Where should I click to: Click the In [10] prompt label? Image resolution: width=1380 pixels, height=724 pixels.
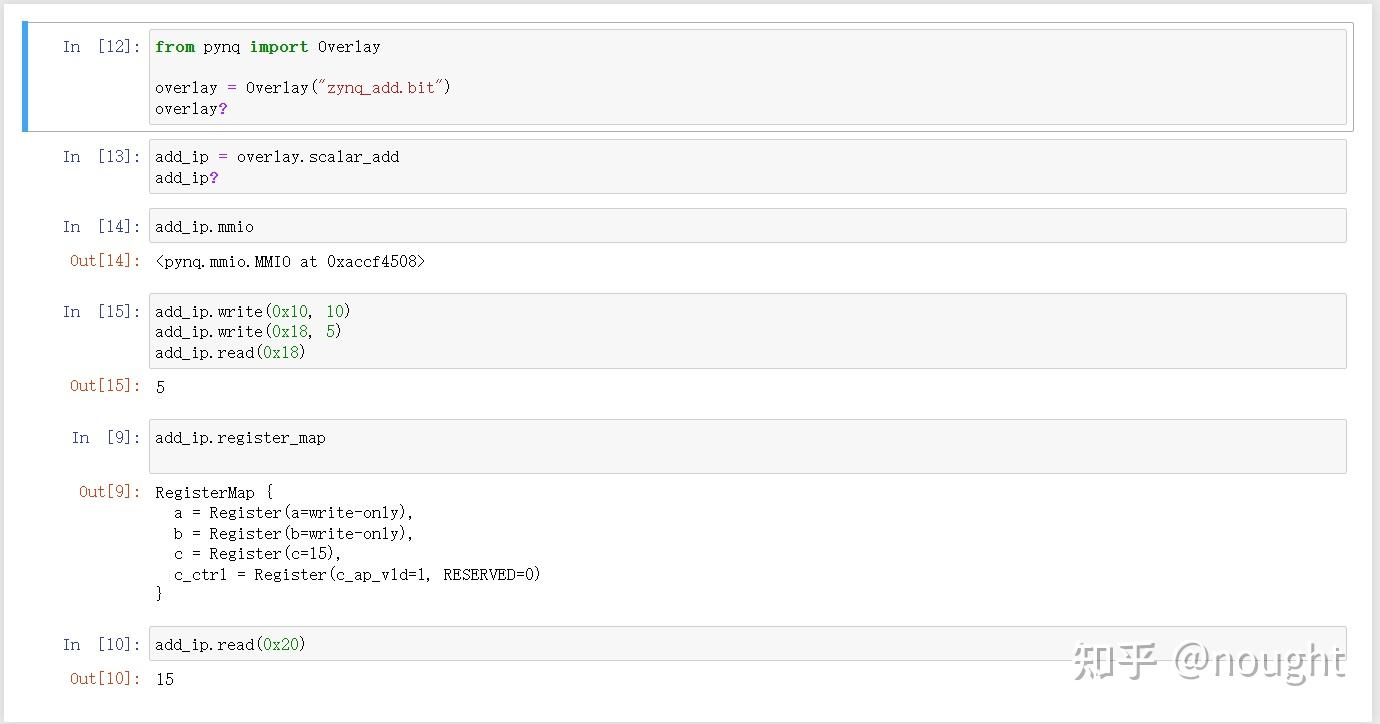point(101,644)
